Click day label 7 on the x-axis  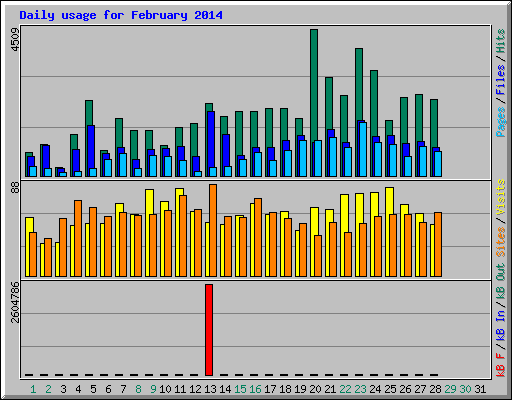coord(123,389)
